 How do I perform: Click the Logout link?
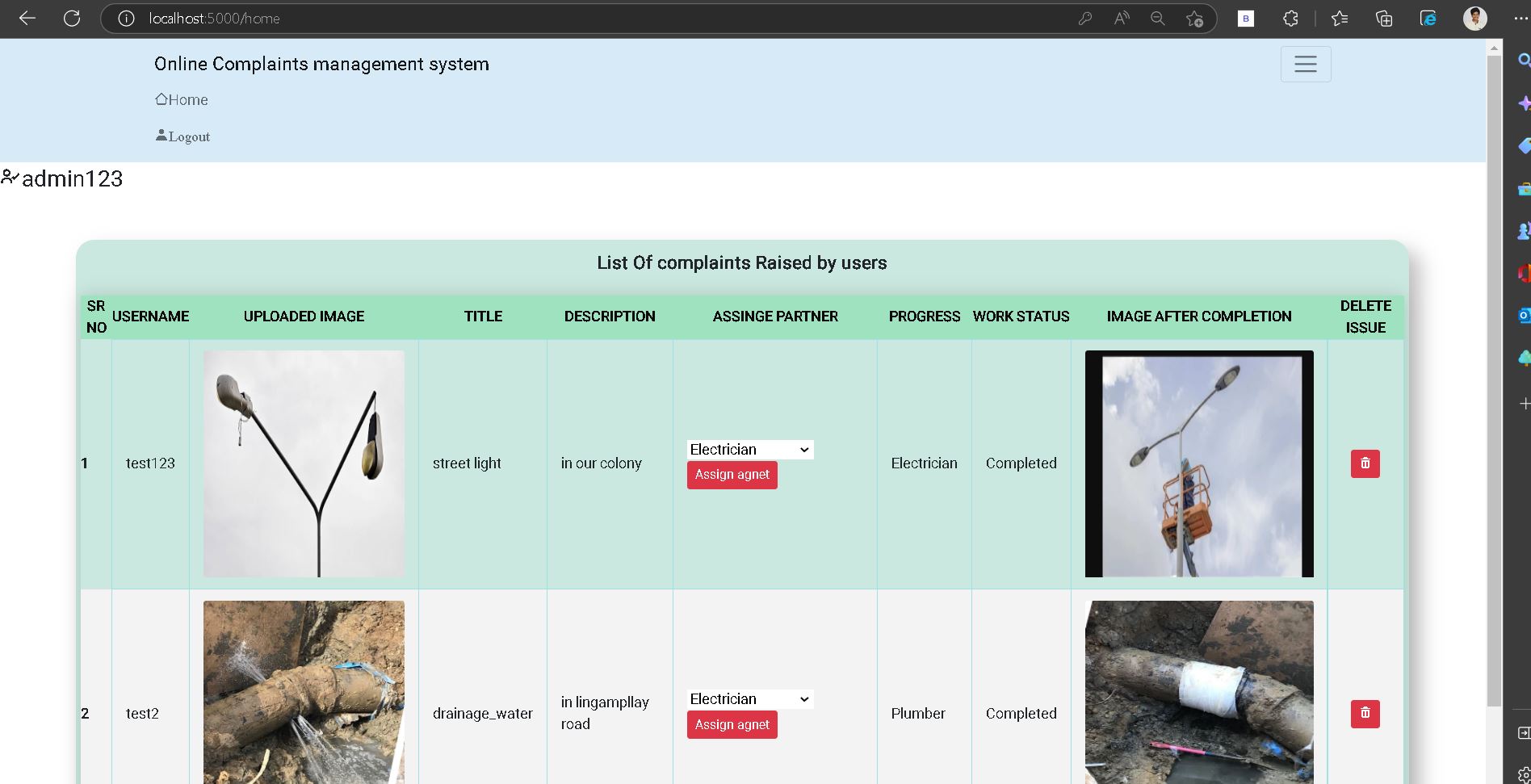tap(182, 136)
